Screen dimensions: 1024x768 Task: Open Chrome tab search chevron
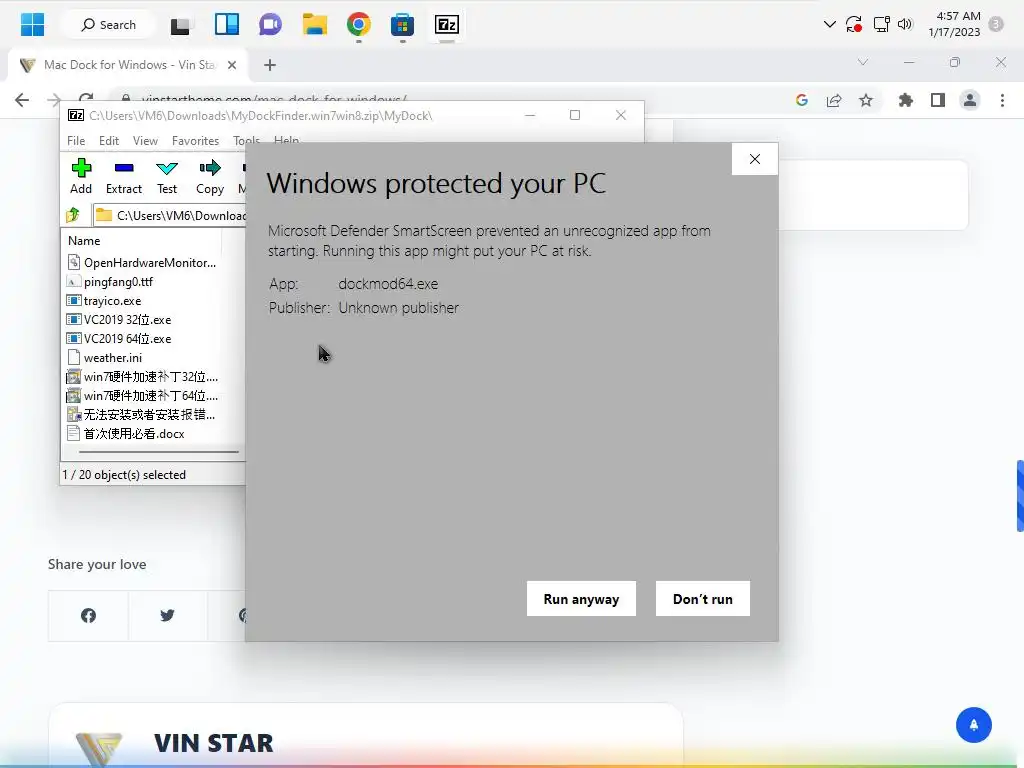[x=863, y=62]
